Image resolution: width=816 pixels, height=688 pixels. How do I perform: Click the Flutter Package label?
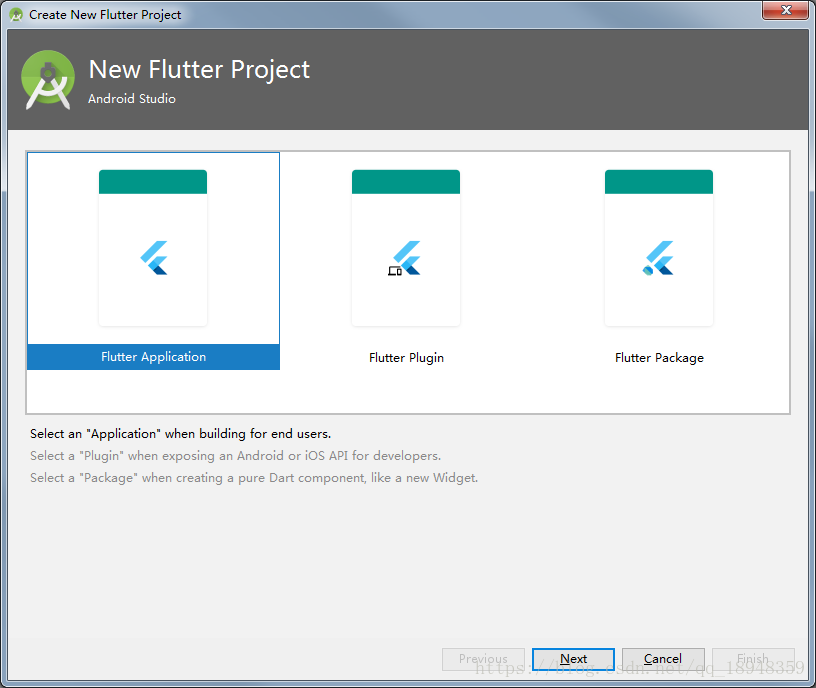(659, 358)
